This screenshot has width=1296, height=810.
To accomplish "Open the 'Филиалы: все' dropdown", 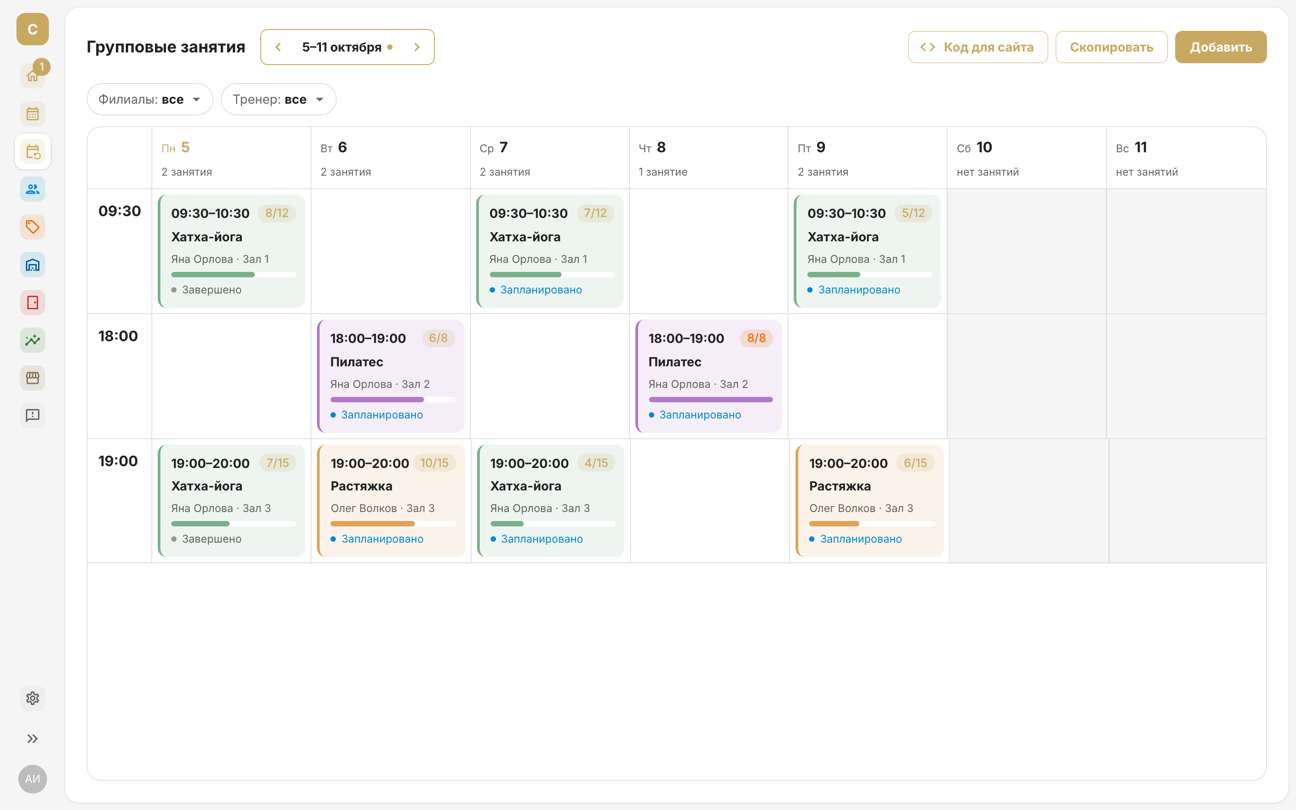I will 150,99.
